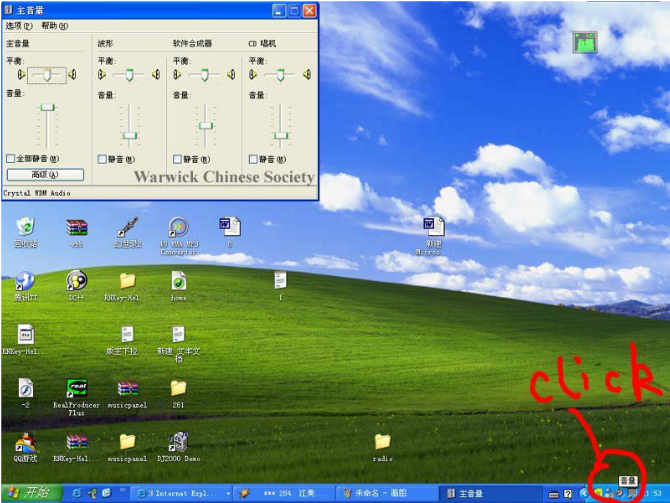Image resolution: width=670 pixels, height=503 pixels.
Task: Switch to the 主音量 taskbar button
Action: [x=491, y=493]
